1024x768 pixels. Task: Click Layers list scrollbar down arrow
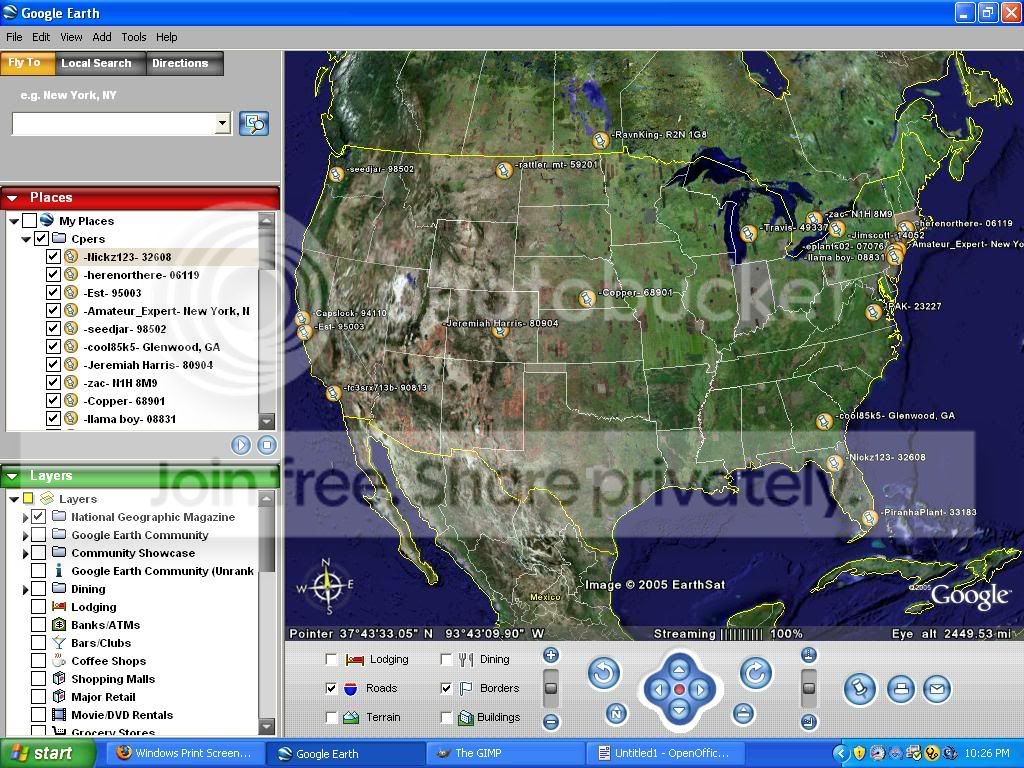click(266, 726)
